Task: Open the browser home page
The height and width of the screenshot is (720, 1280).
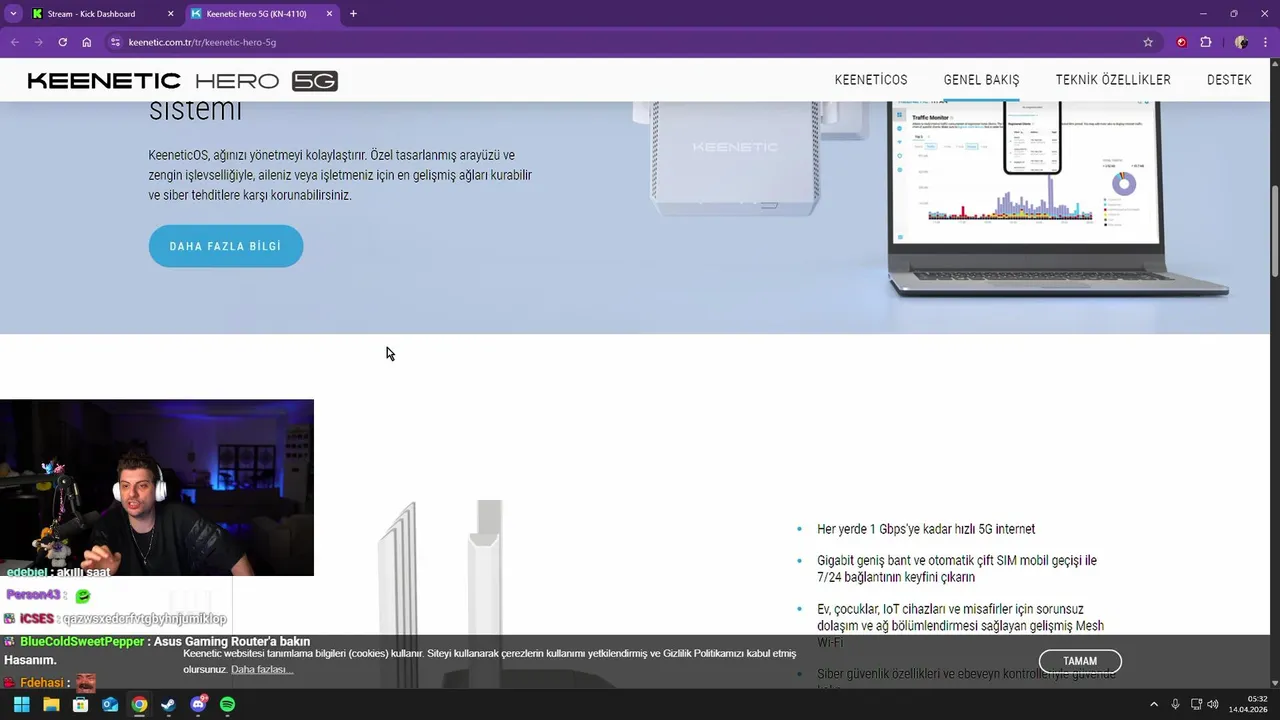Action: pyautogui.click(x=87, y=42)
